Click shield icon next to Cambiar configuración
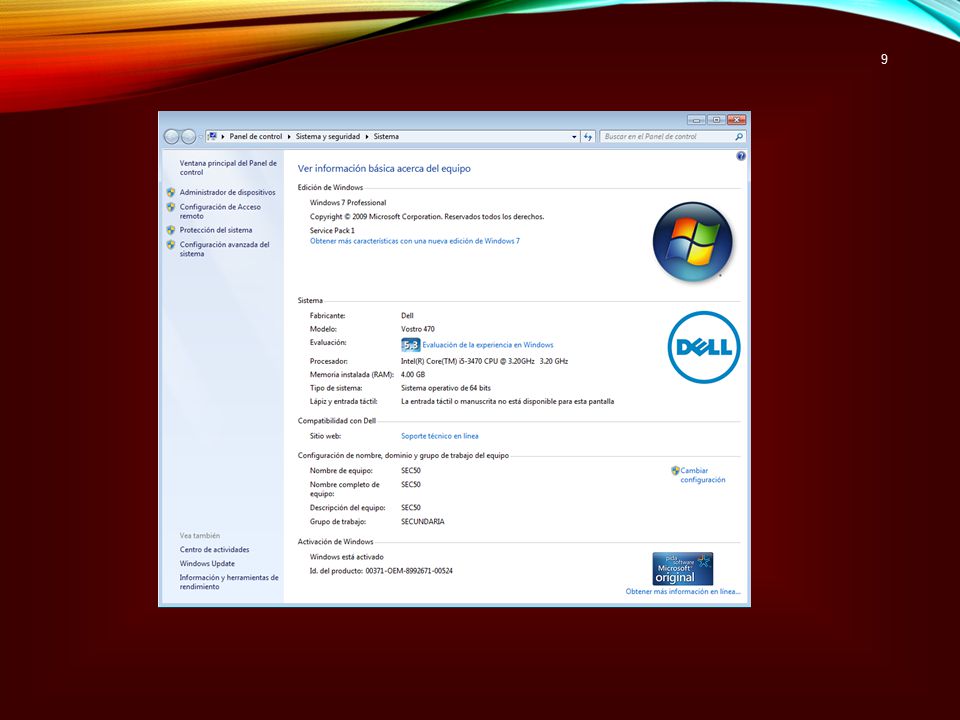 675,471
